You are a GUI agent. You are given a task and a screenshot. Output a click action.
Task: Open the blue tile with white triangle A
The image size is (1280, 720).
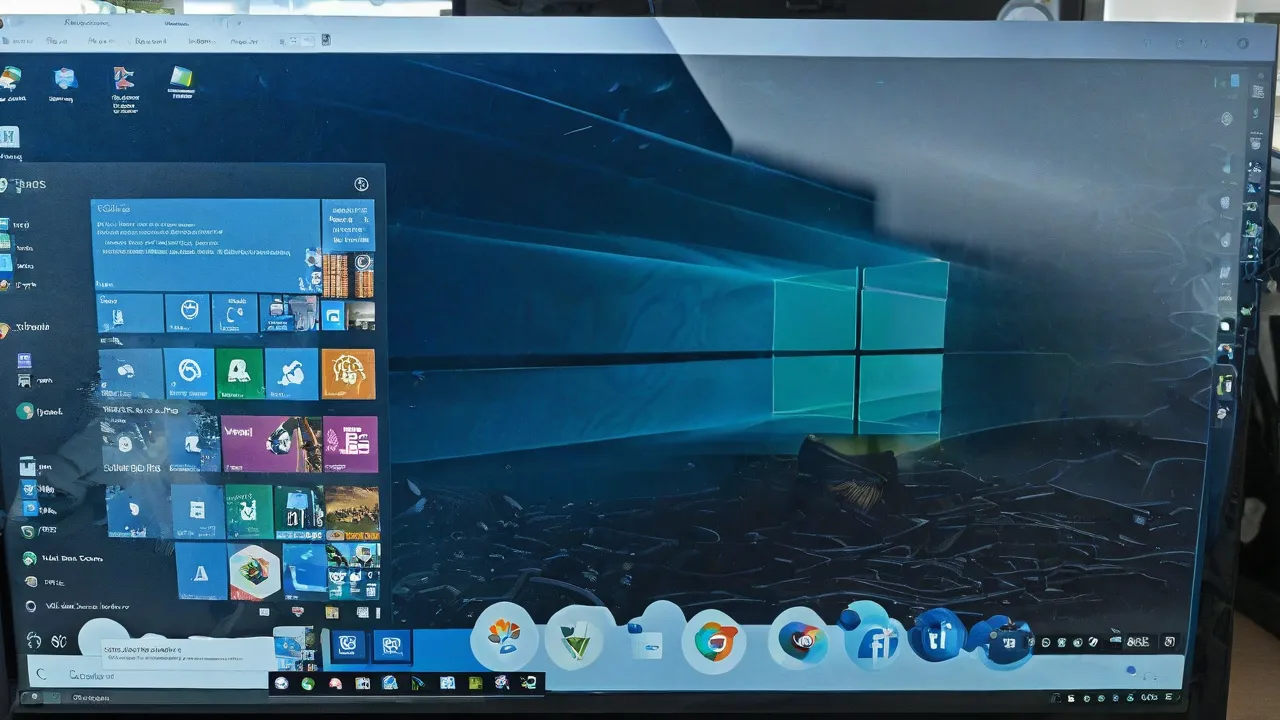coord(201,571)
